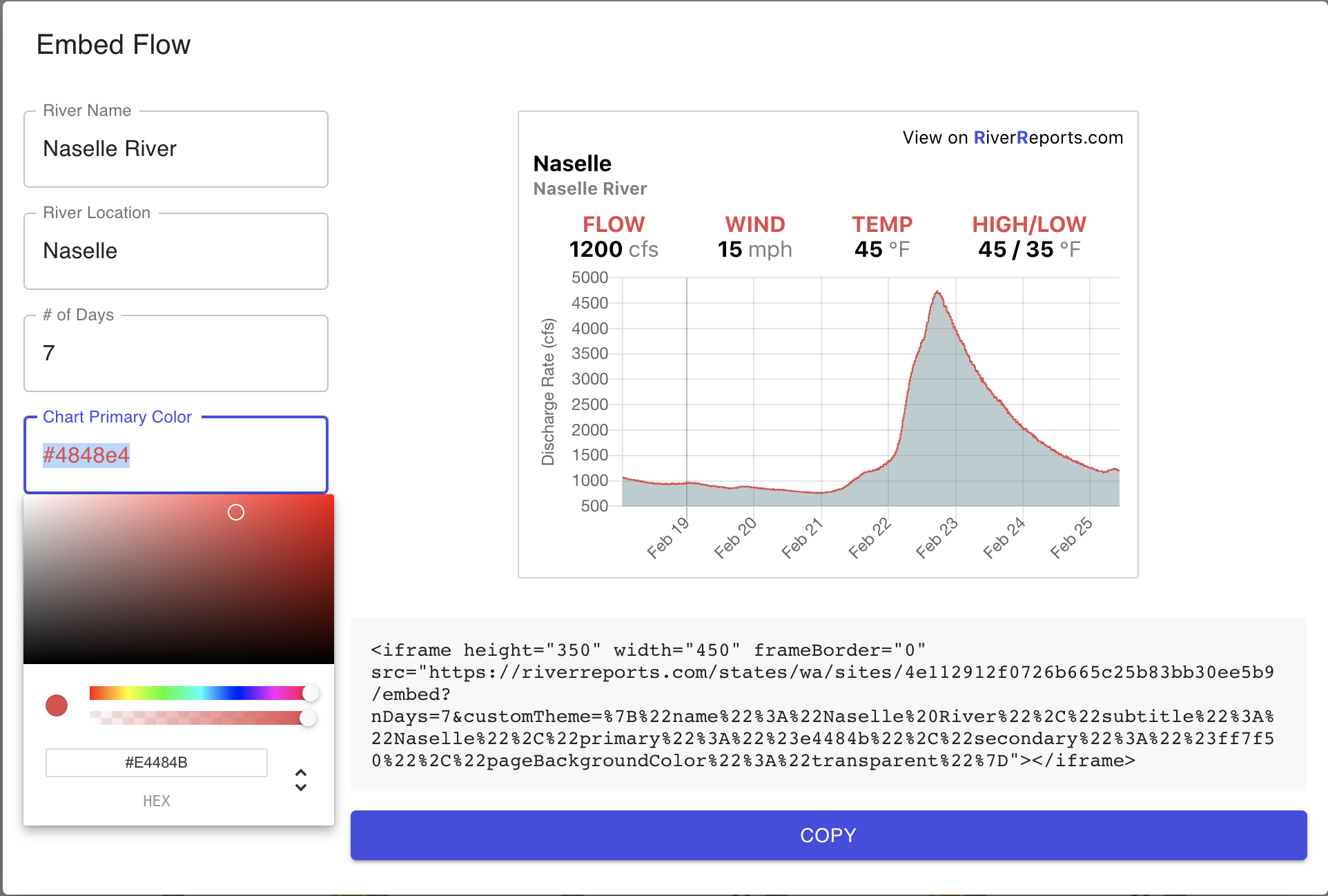Screen dimensions: 1328x896
Task: Click the alpha transparency slider handle
Action: 308,718
